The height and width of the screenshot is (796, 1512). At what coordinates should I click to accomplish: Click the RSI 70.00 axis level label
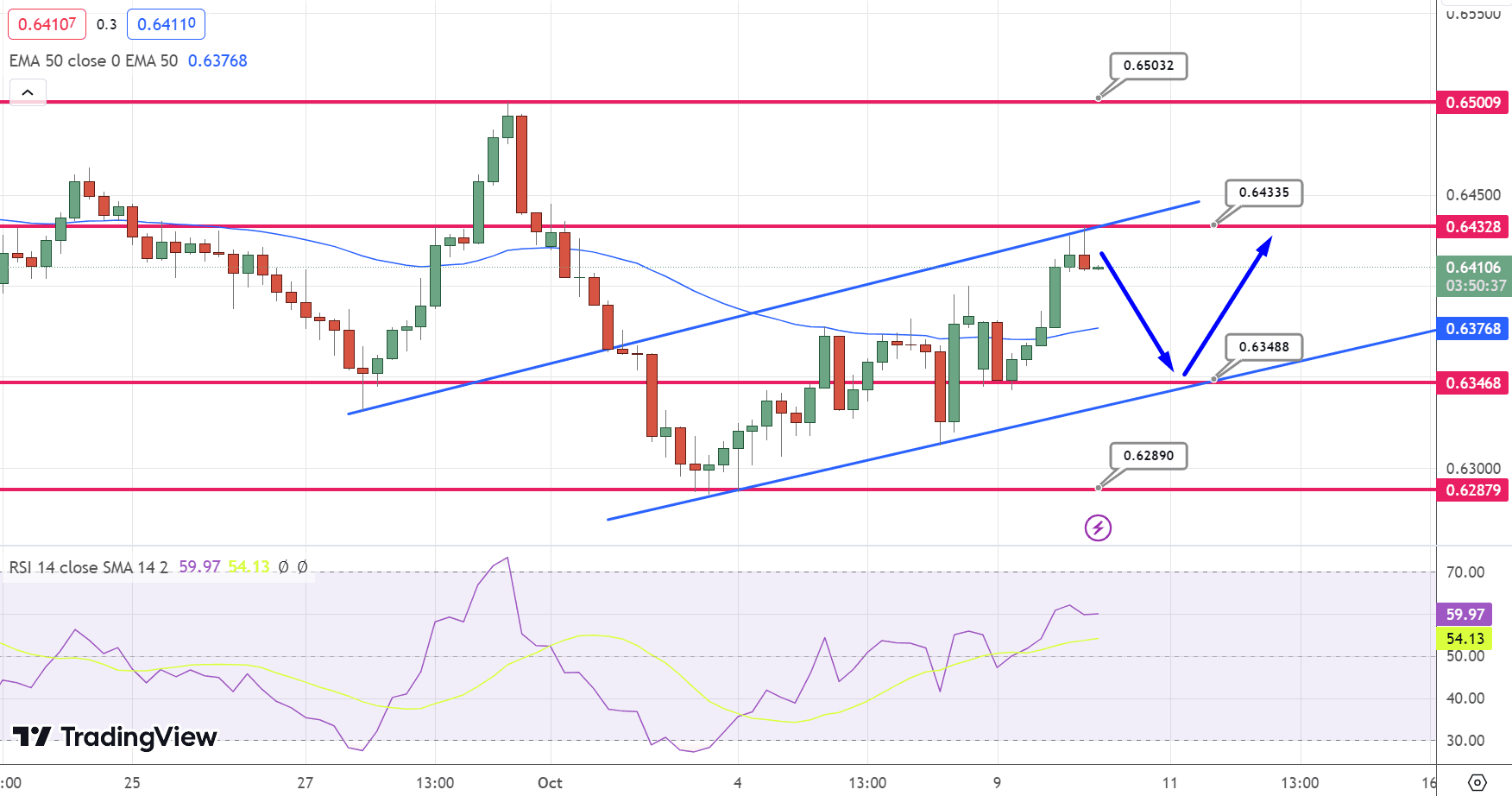pyautogui.click(x=1465, y=572)
